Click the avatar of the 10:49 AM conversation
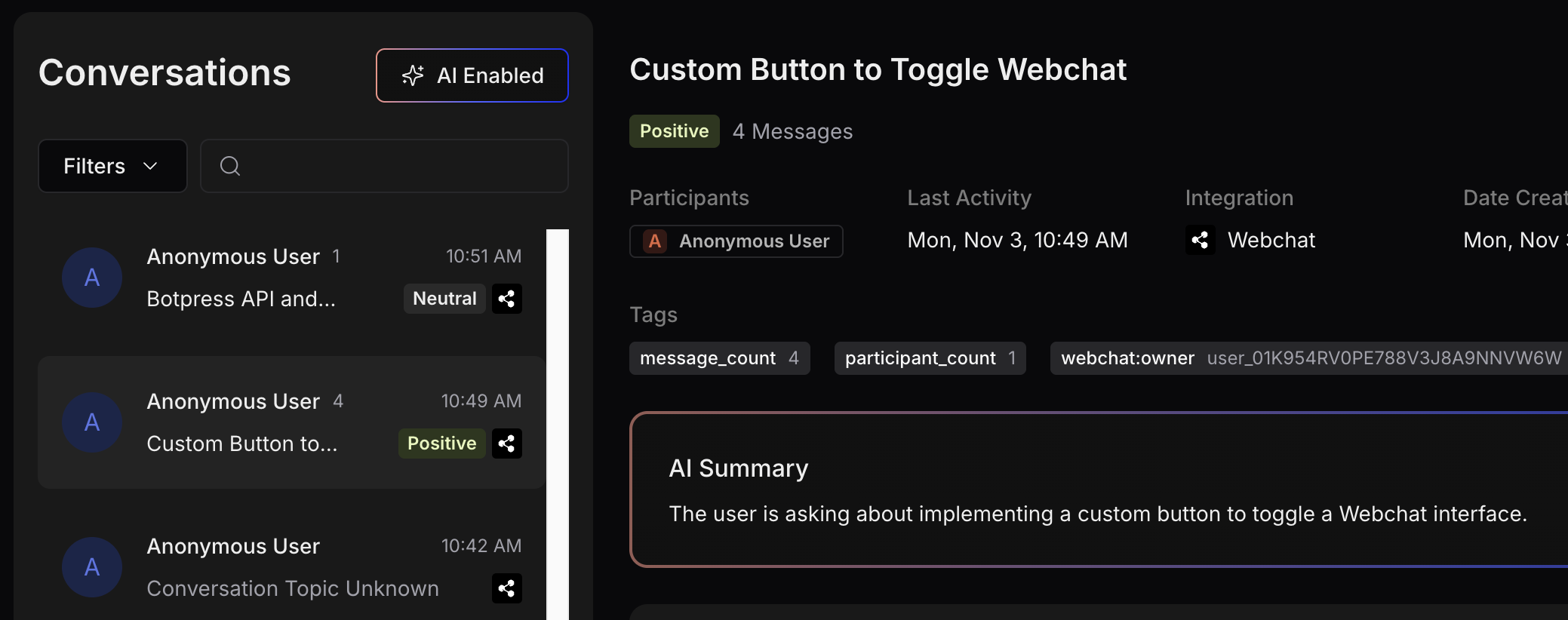The width and height of the screenshot is (1568, 620). pyautogui.click(x=92, y=422)
